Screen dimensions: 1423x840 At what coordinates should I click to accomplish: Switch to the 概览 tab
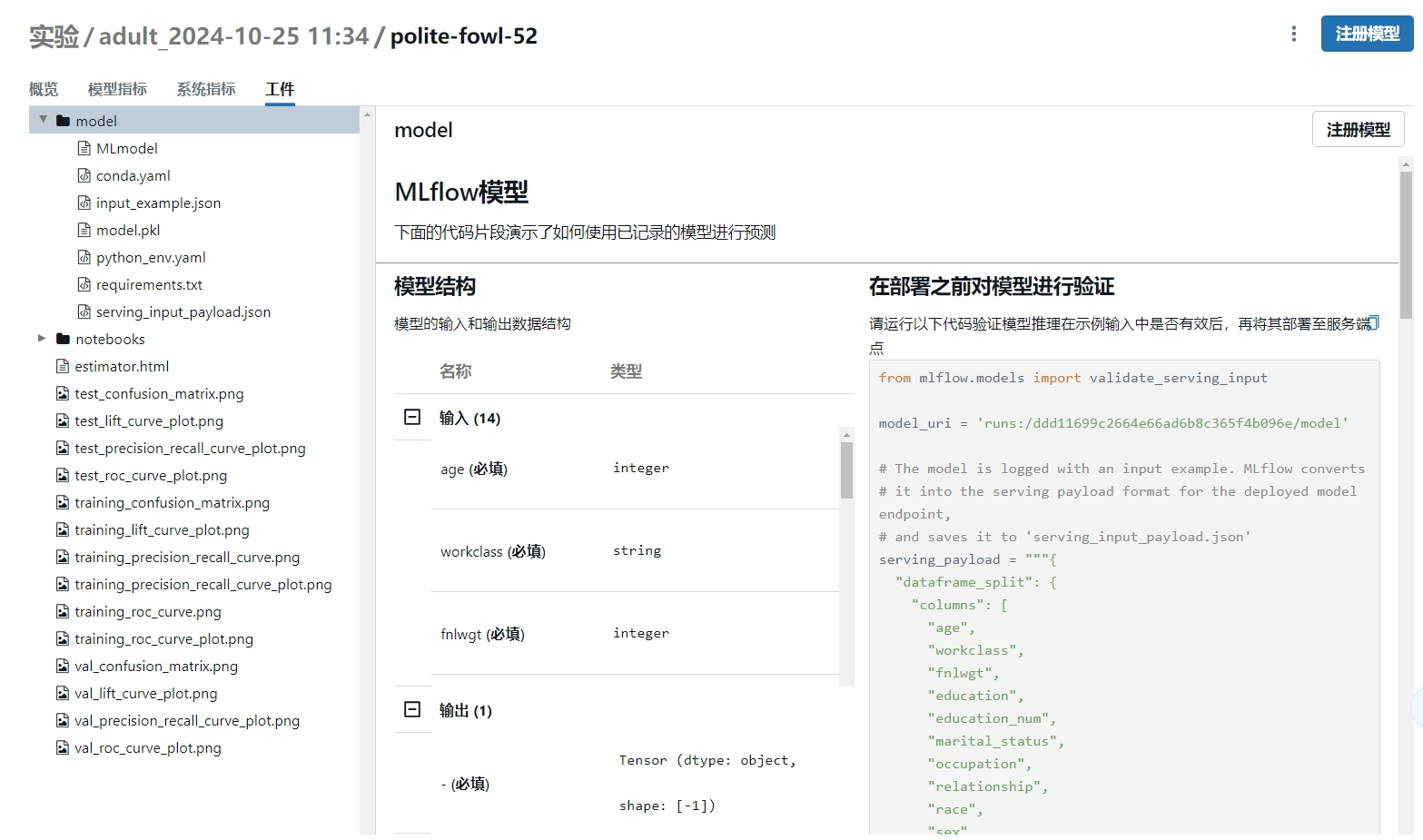(44, 89)
